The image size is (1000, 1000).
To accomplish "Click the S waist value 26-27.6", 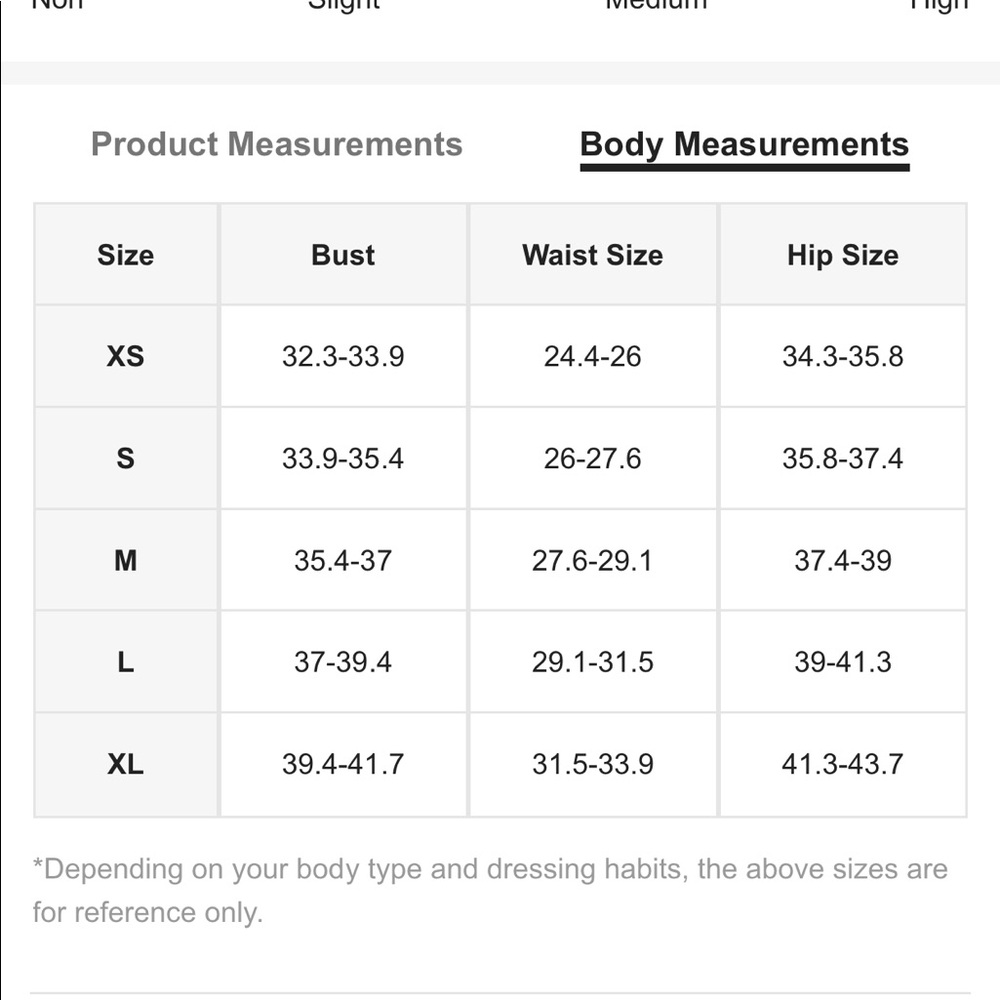I will 592,458.
